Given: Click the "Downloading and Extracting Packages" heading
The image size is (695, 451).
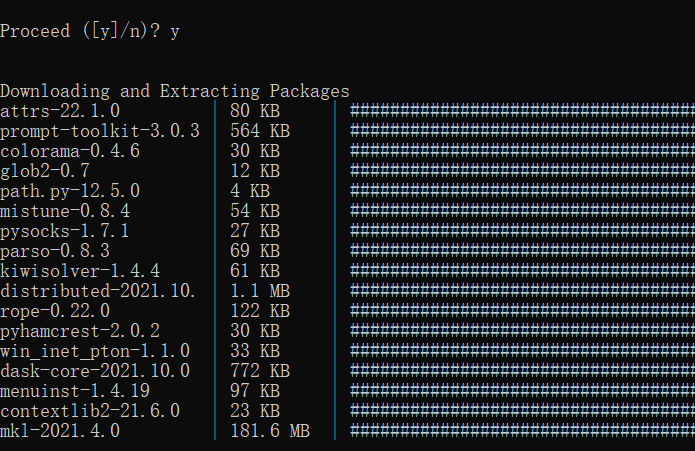Looking at the screenshot, I should coord(175,91).
